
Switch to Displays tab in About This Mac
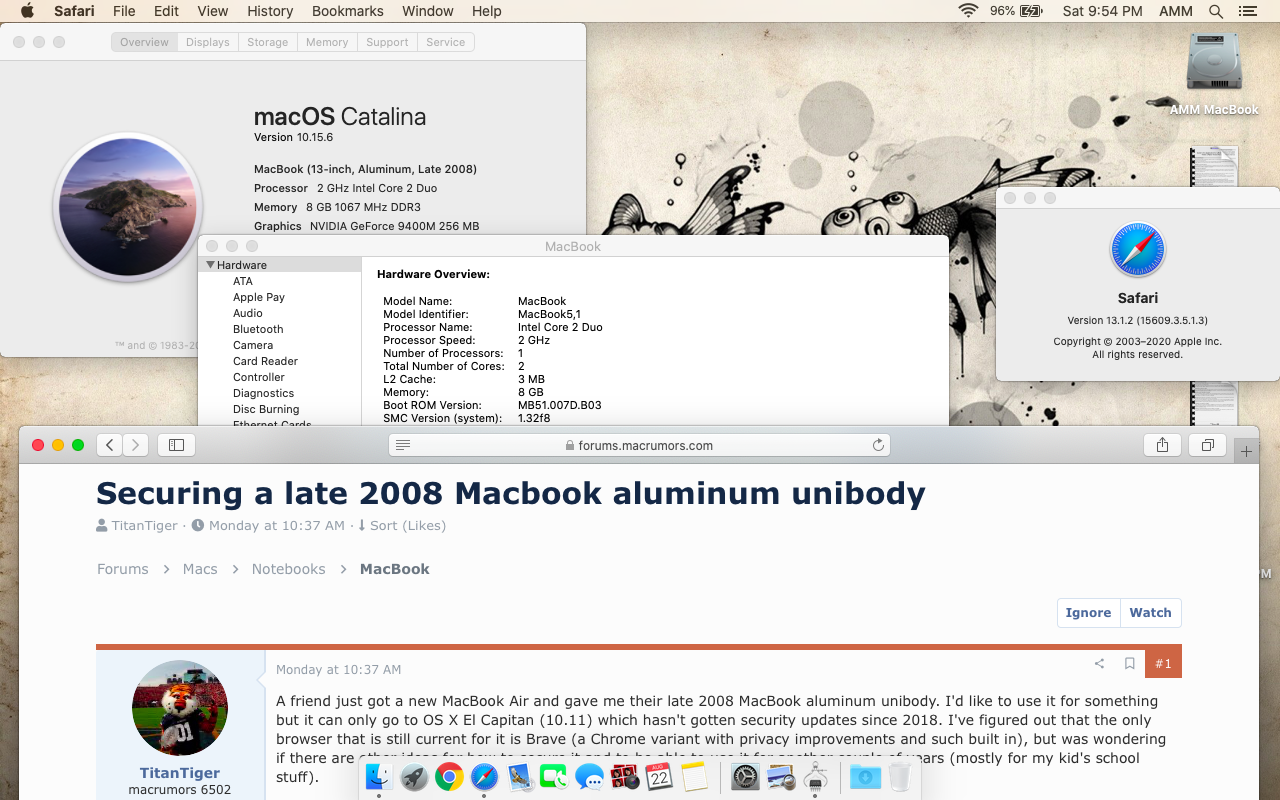(x=208, y=42)
